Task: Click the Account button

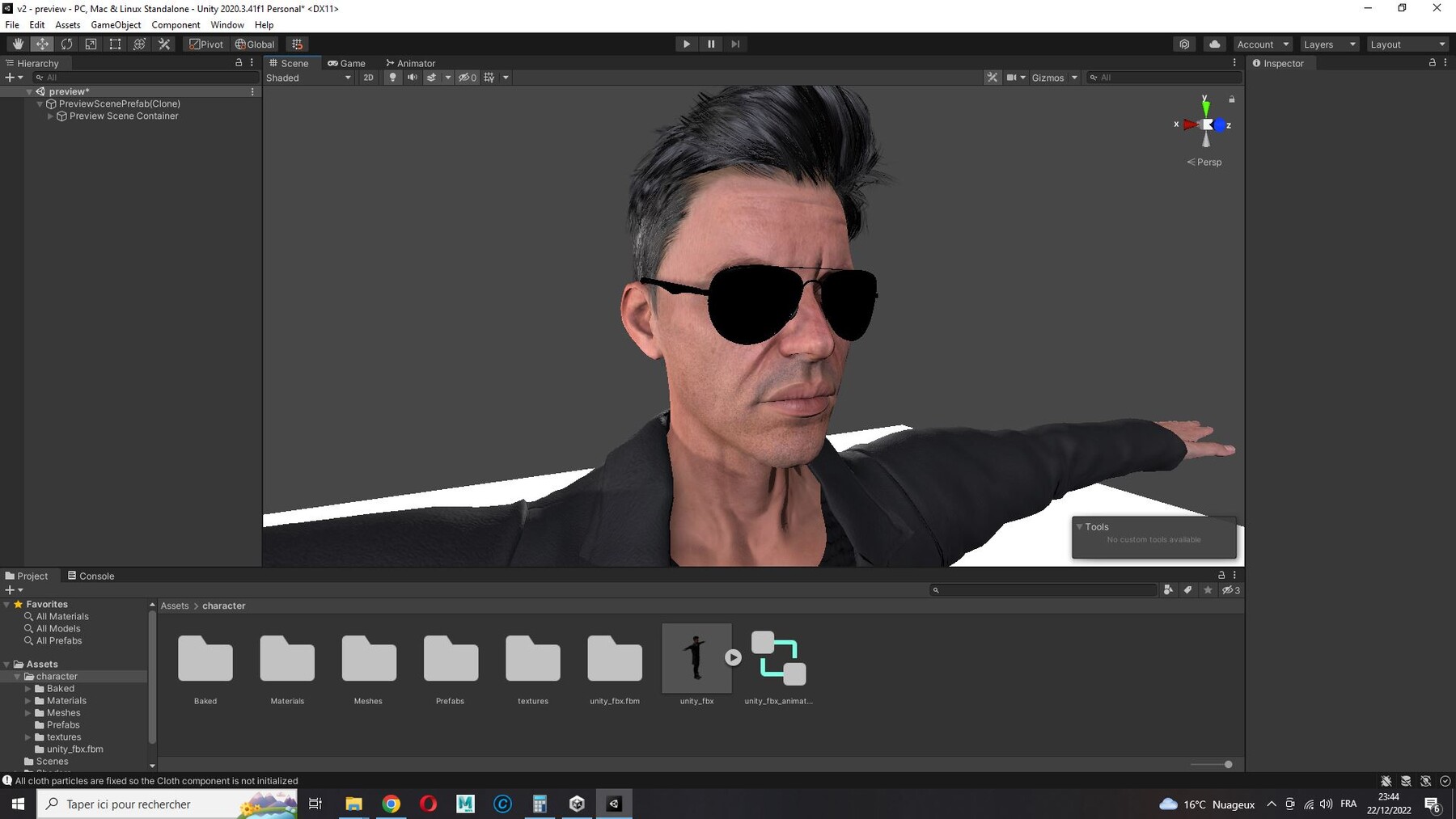Action: 1259,44
